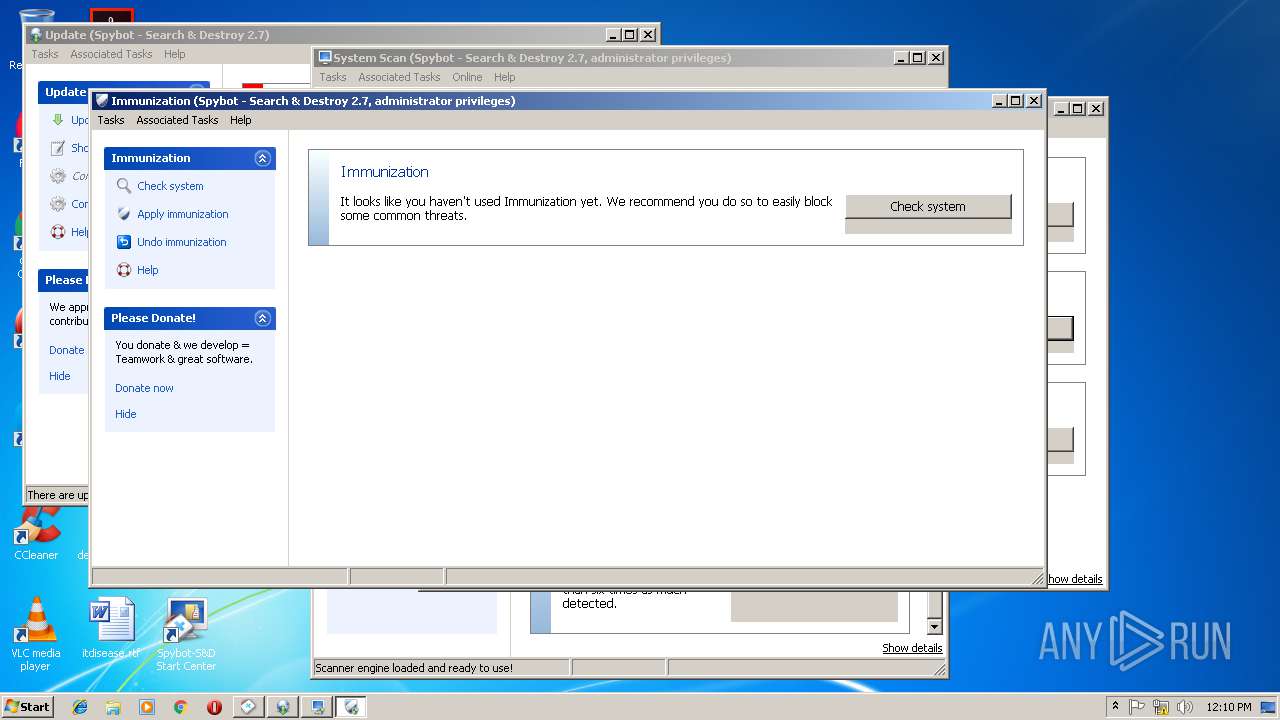1280x720 pixels.
Task: Click the second gear icon in Update window
Action: point(58,204)
